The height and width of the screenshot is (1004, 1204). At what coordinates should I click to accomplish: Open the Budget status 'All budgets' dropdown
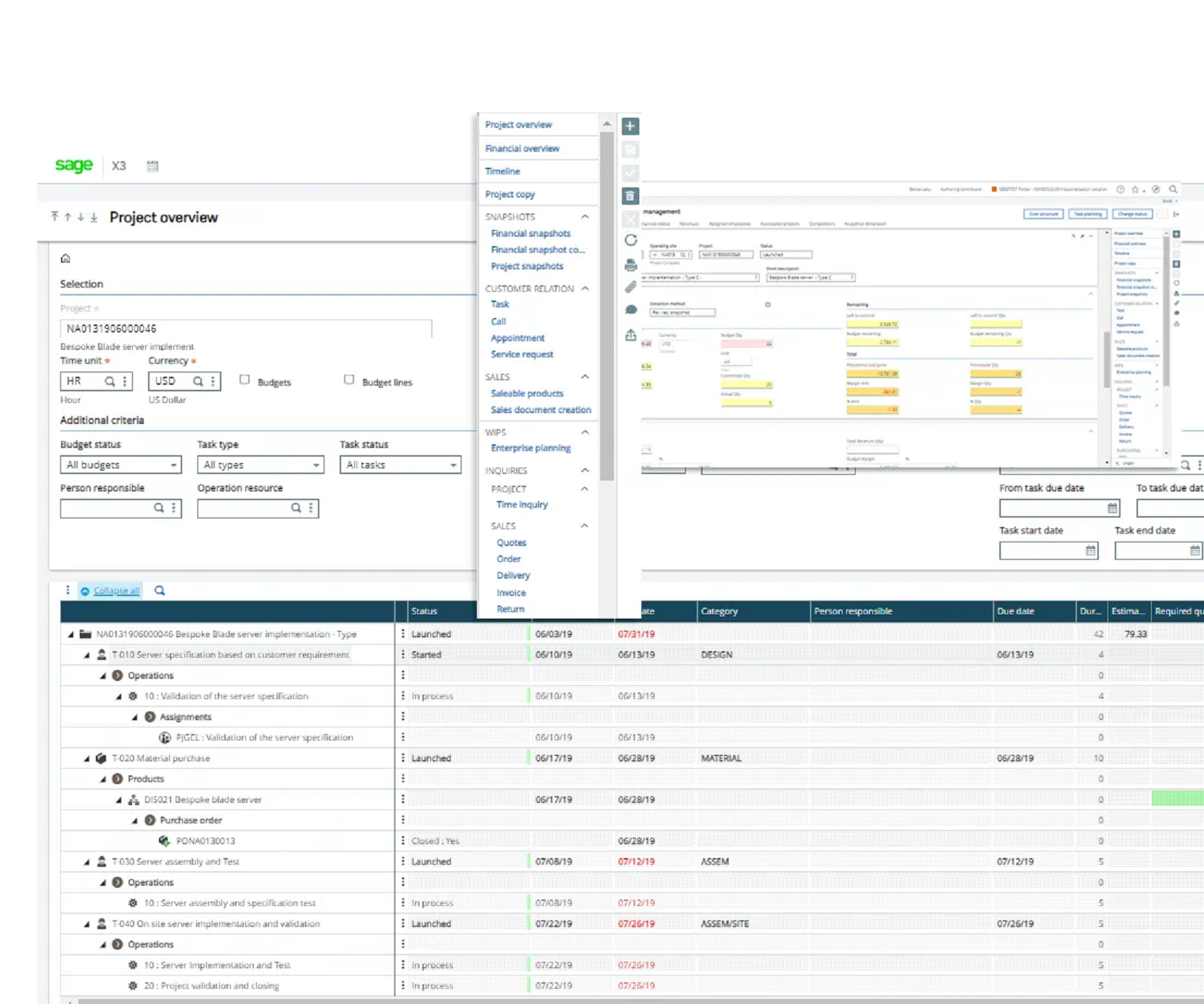tap(120, 465)
